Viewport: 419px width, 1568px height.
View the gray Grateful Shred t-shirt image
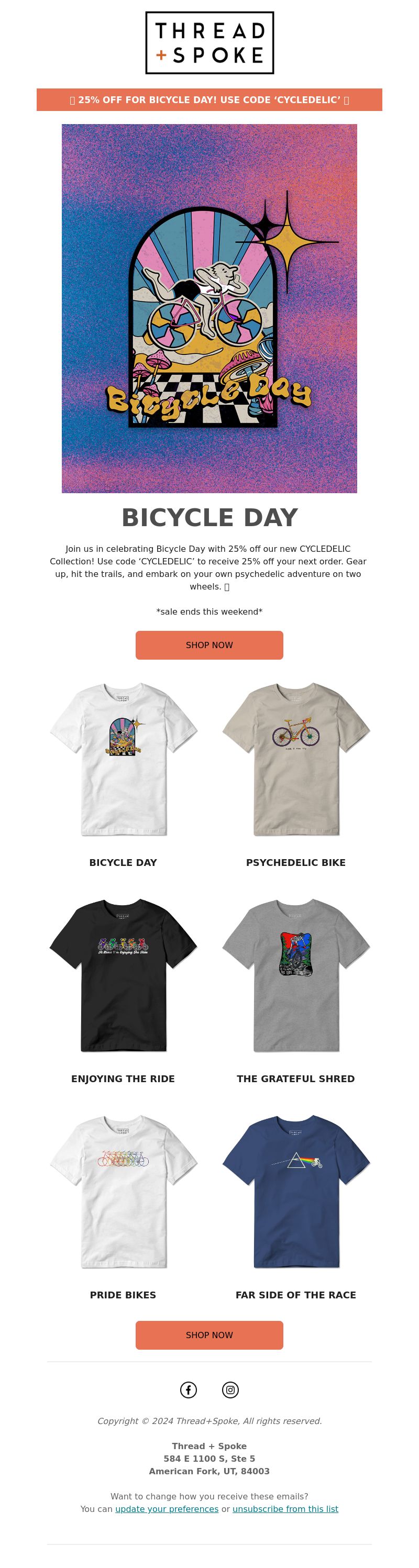(296, 975)
